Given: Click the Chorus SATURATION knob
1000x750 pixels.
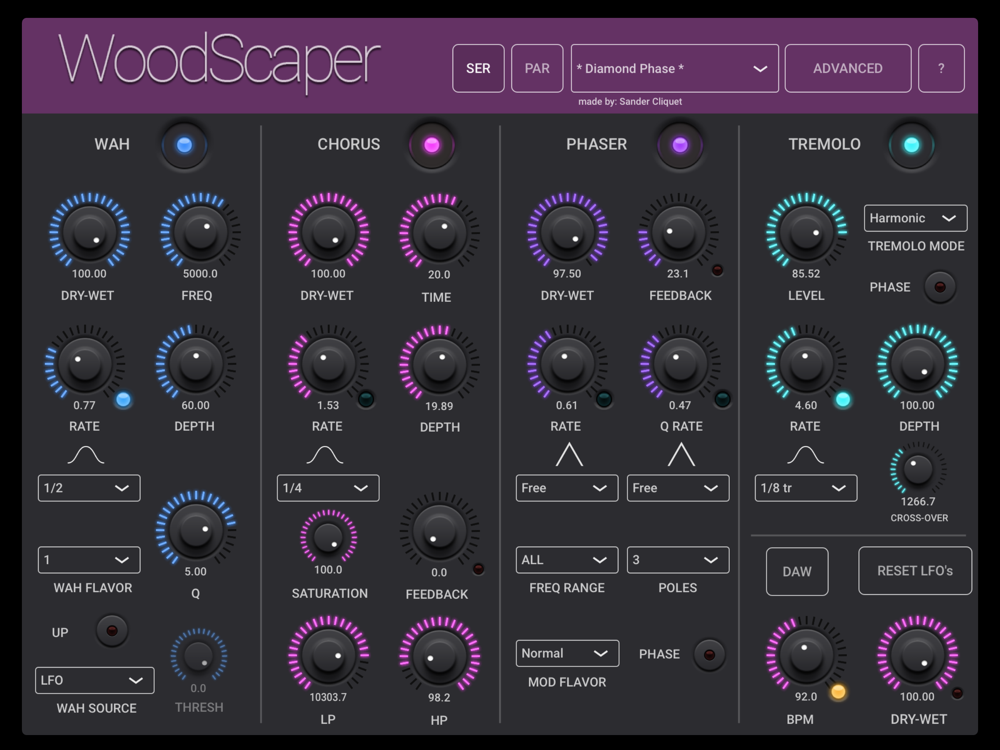Looking at the screenshot, I should click(x=328, y=537).
